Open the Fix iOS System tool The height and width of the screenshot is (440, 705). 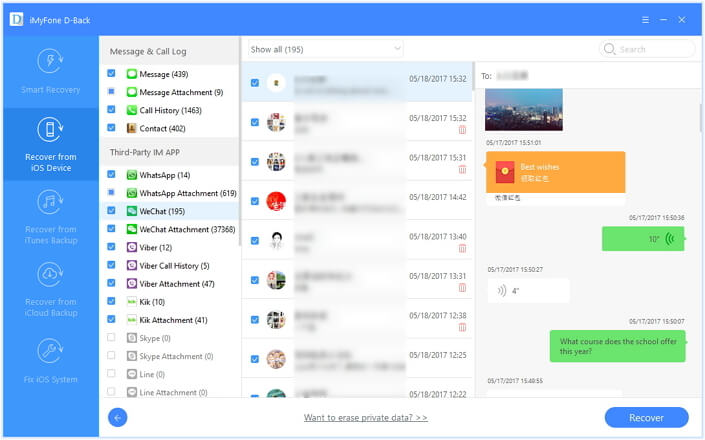coord(50,361)
